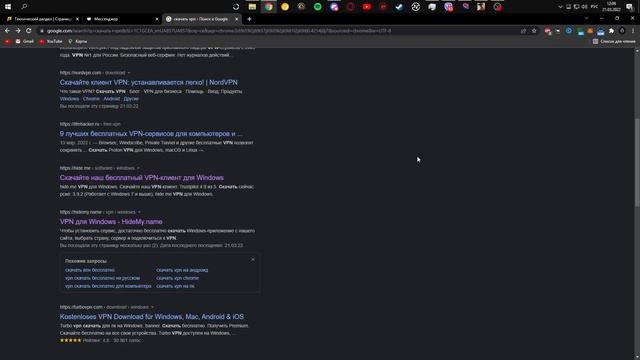Image resolution: width=640 pixels, height=360 pixels.
Task: Show hidden system tray icons
Action: [x=560, y=7]
